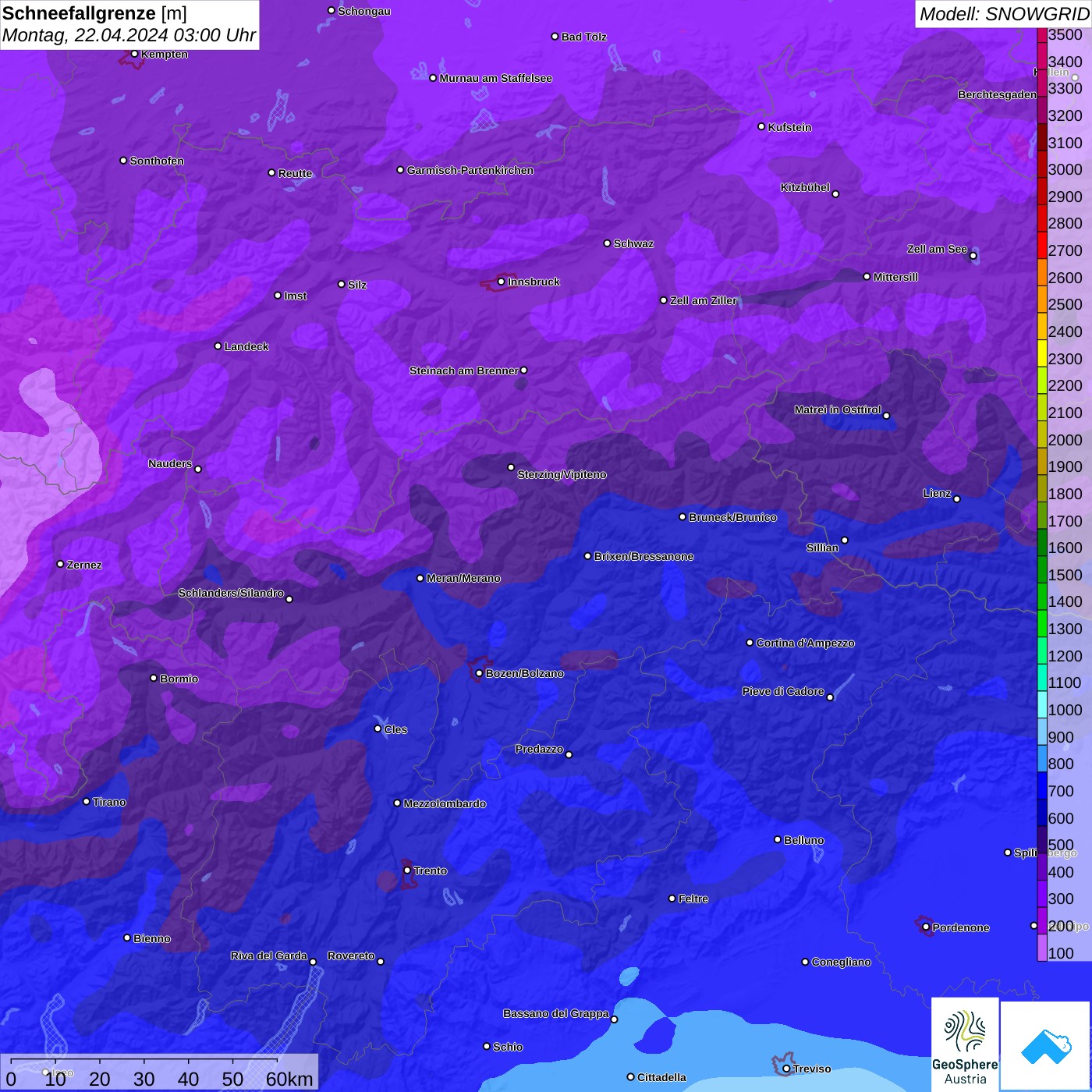This screenshot has height=1092, width=1092.
Task: Click the Treviso city marker
Action: pyautogui.click(x=786, y=1069)
